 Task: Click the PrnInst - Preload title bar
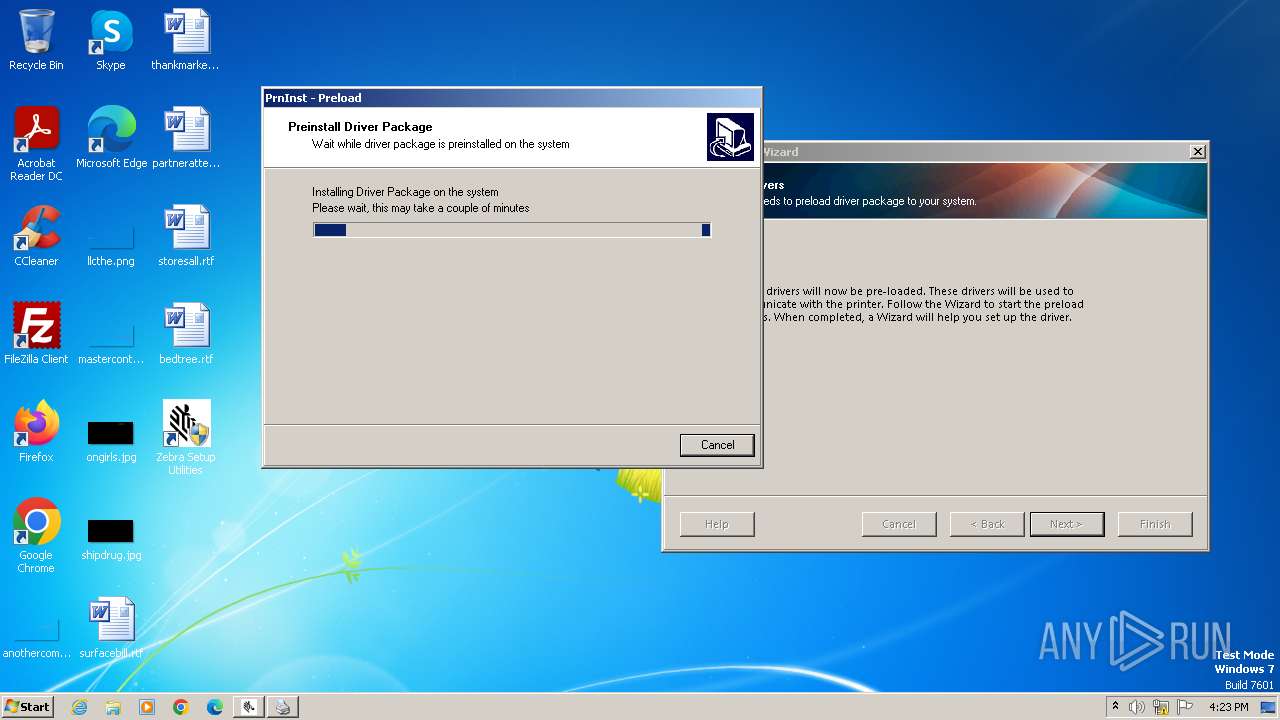[512, 98]
